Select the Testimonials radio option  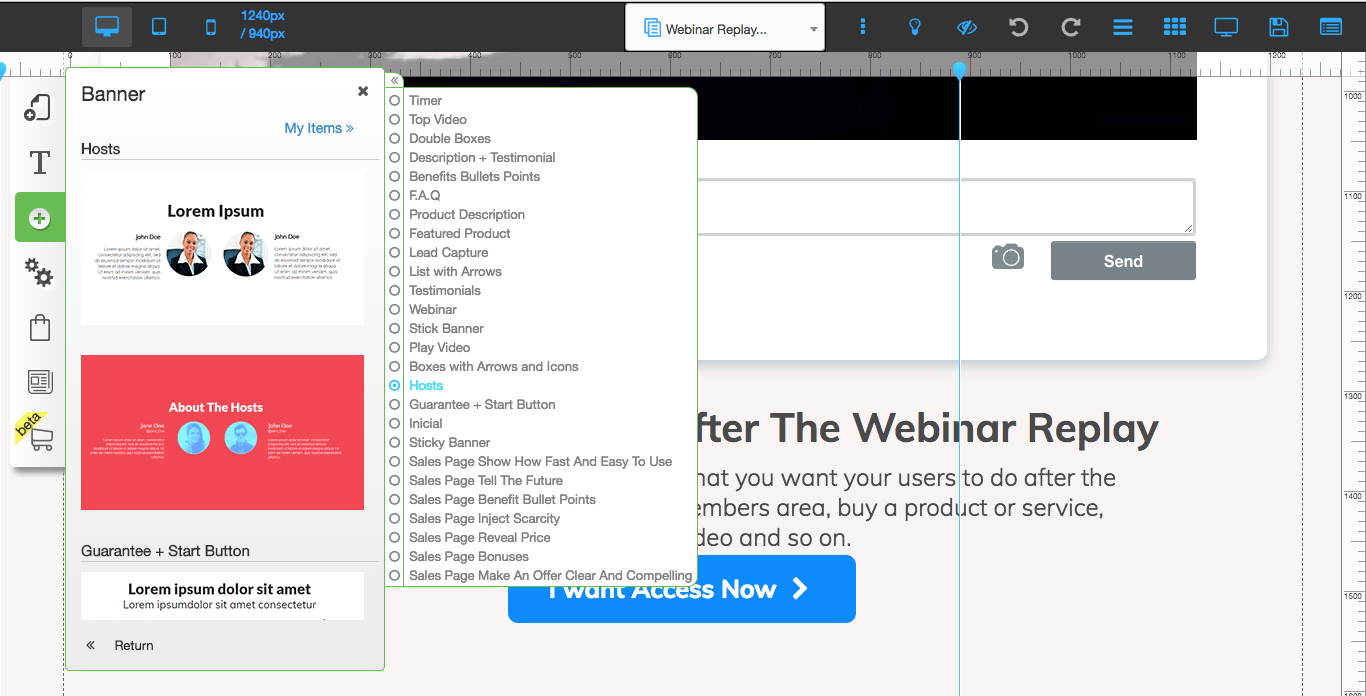pyautogui.click(x=395, y=290)
